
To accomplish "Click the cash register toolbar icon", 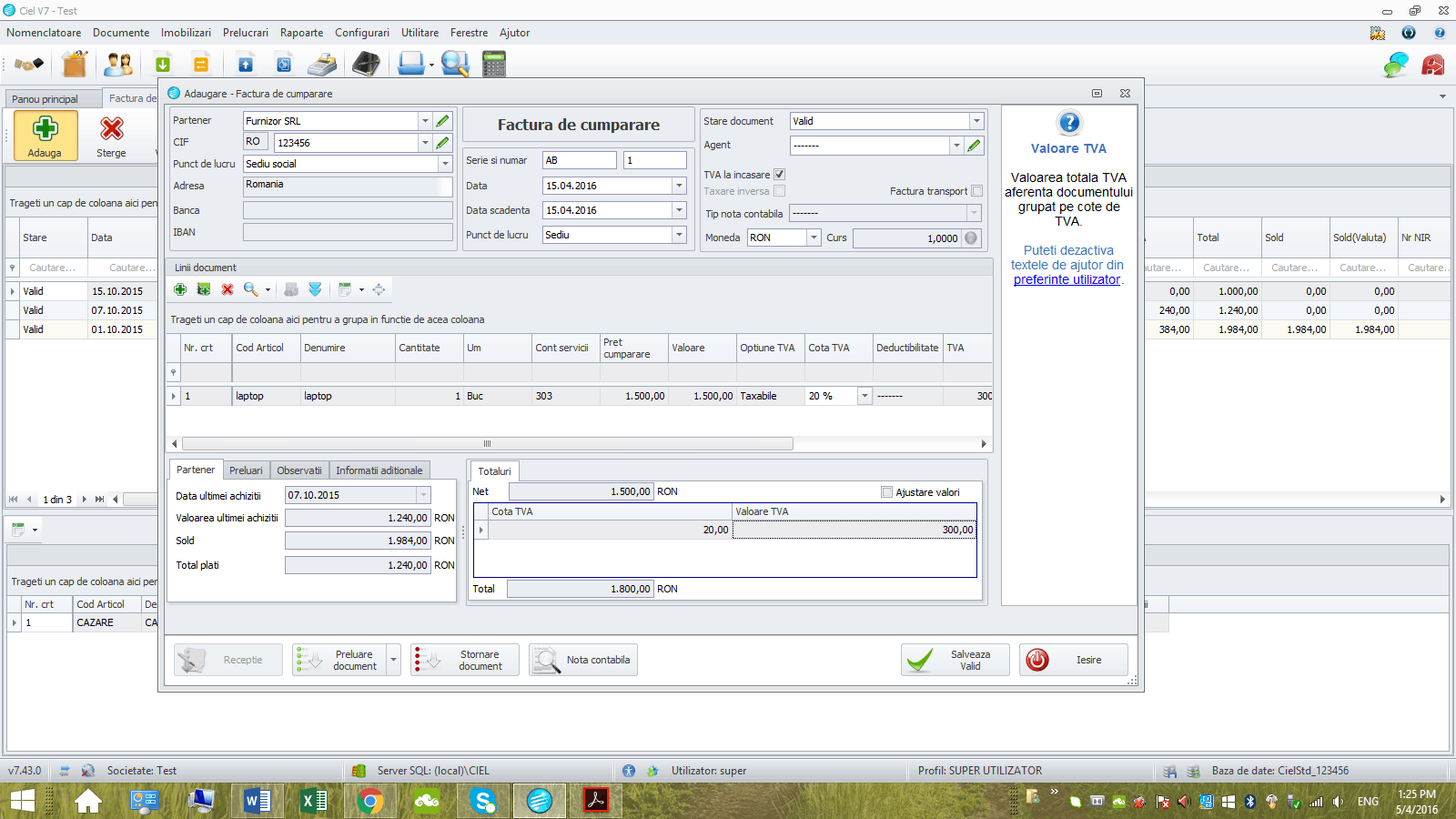I will point(322,65).
